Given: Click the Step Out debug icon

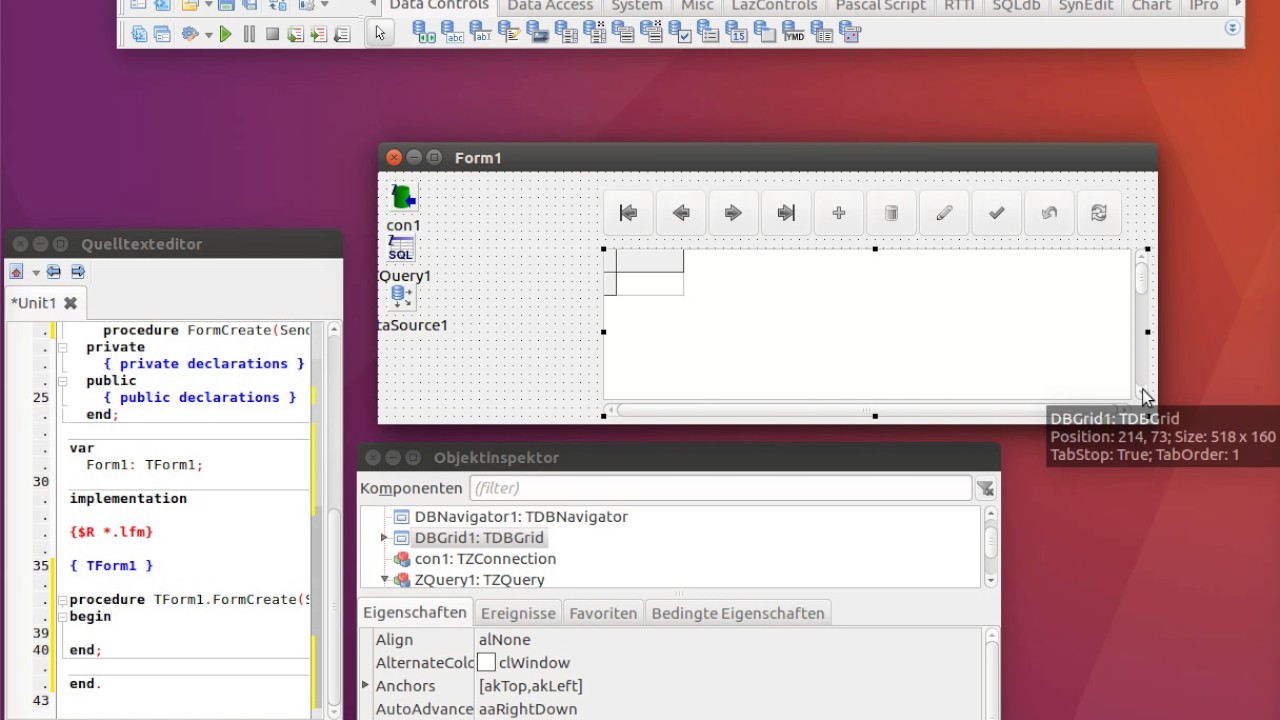Looking at the screenshot, I should pyautogui.click(x=342, y=34).
